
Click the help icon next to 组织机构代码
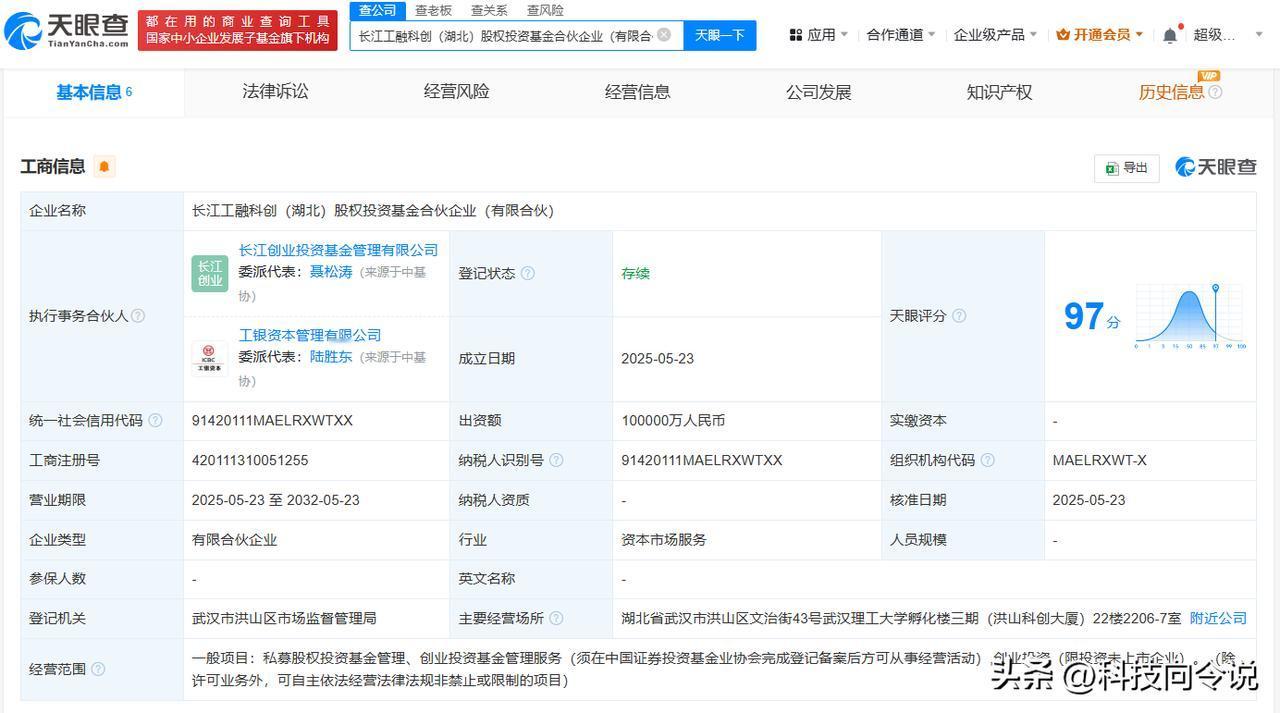987,460
